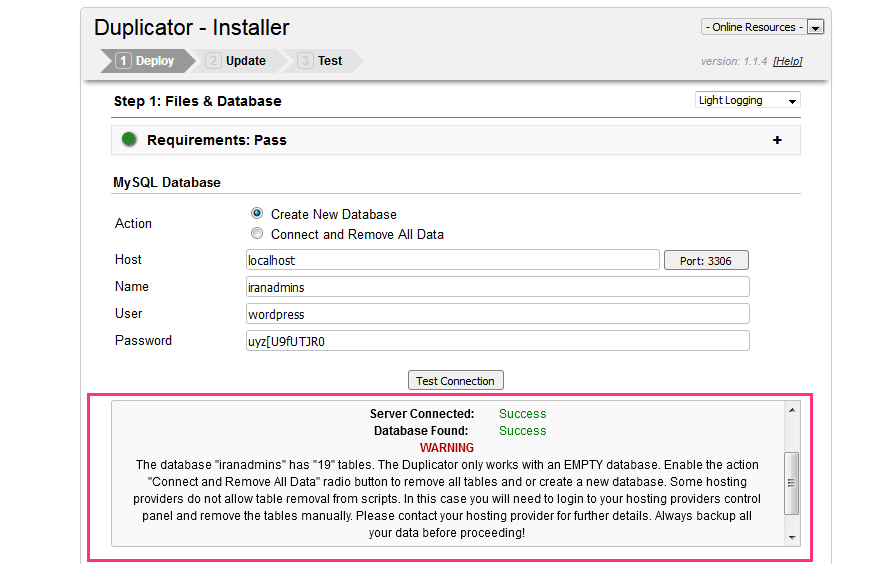Click Success next to Database Found
869x564 pixels.
pyautogui.click(x=523, y=431)
